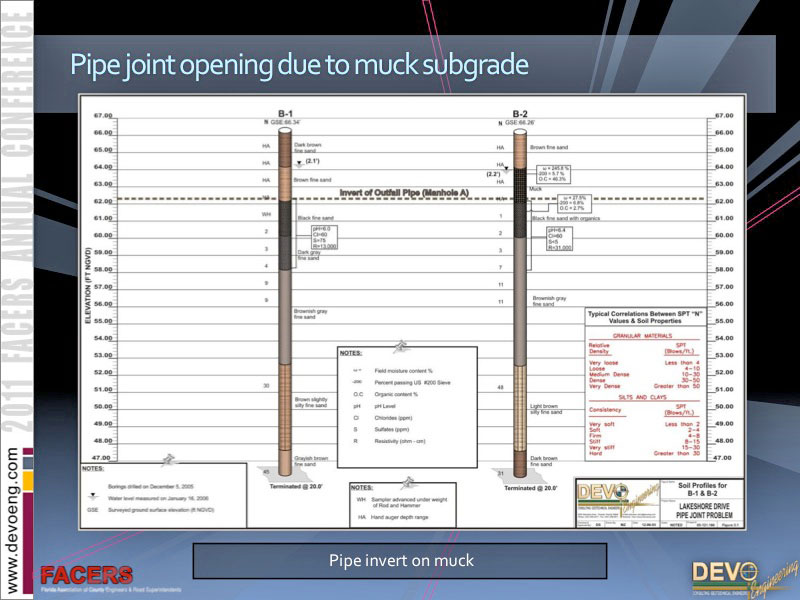Select the B-2 boring column top label

click(x=520, y=113)
